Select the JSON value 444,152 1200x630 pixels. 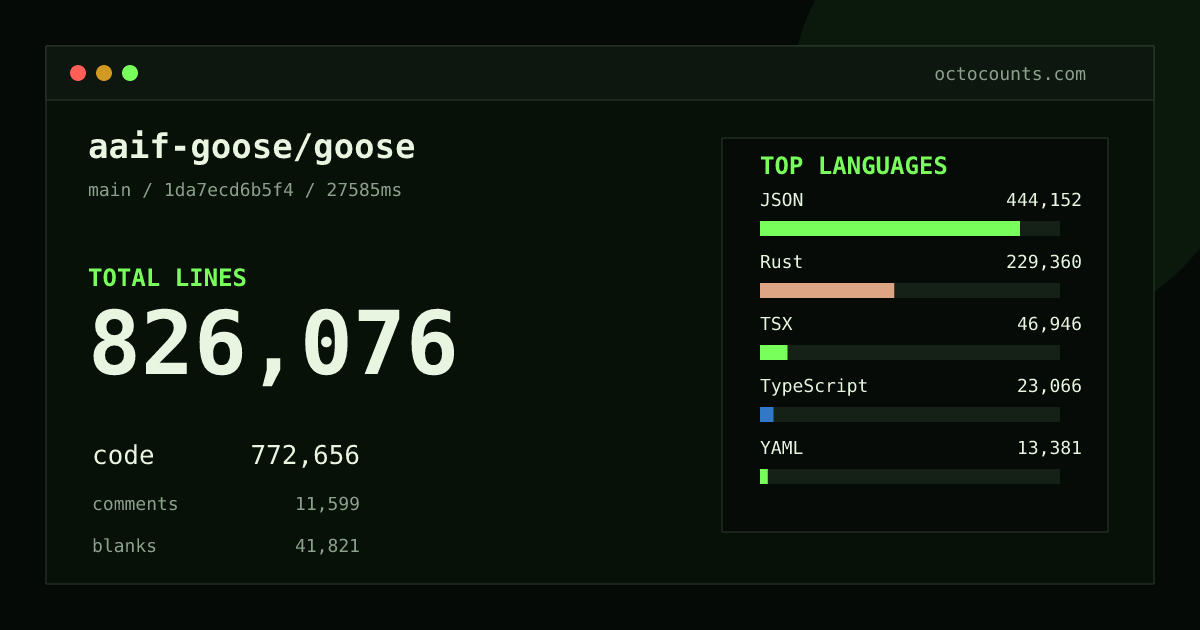click(1044, 200)
